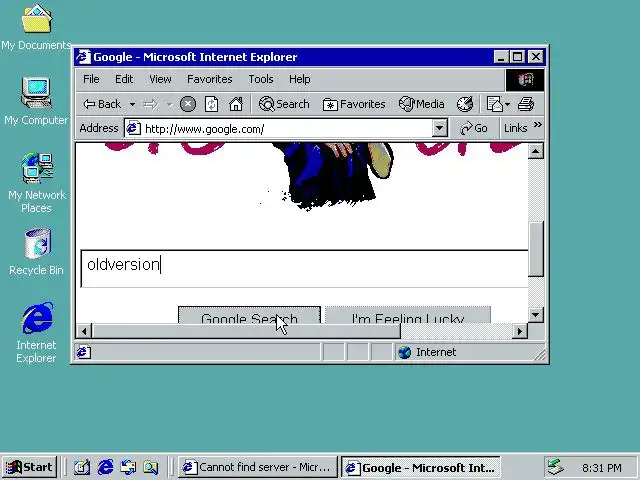Click the Internet zone status indicator

(427, 352)
